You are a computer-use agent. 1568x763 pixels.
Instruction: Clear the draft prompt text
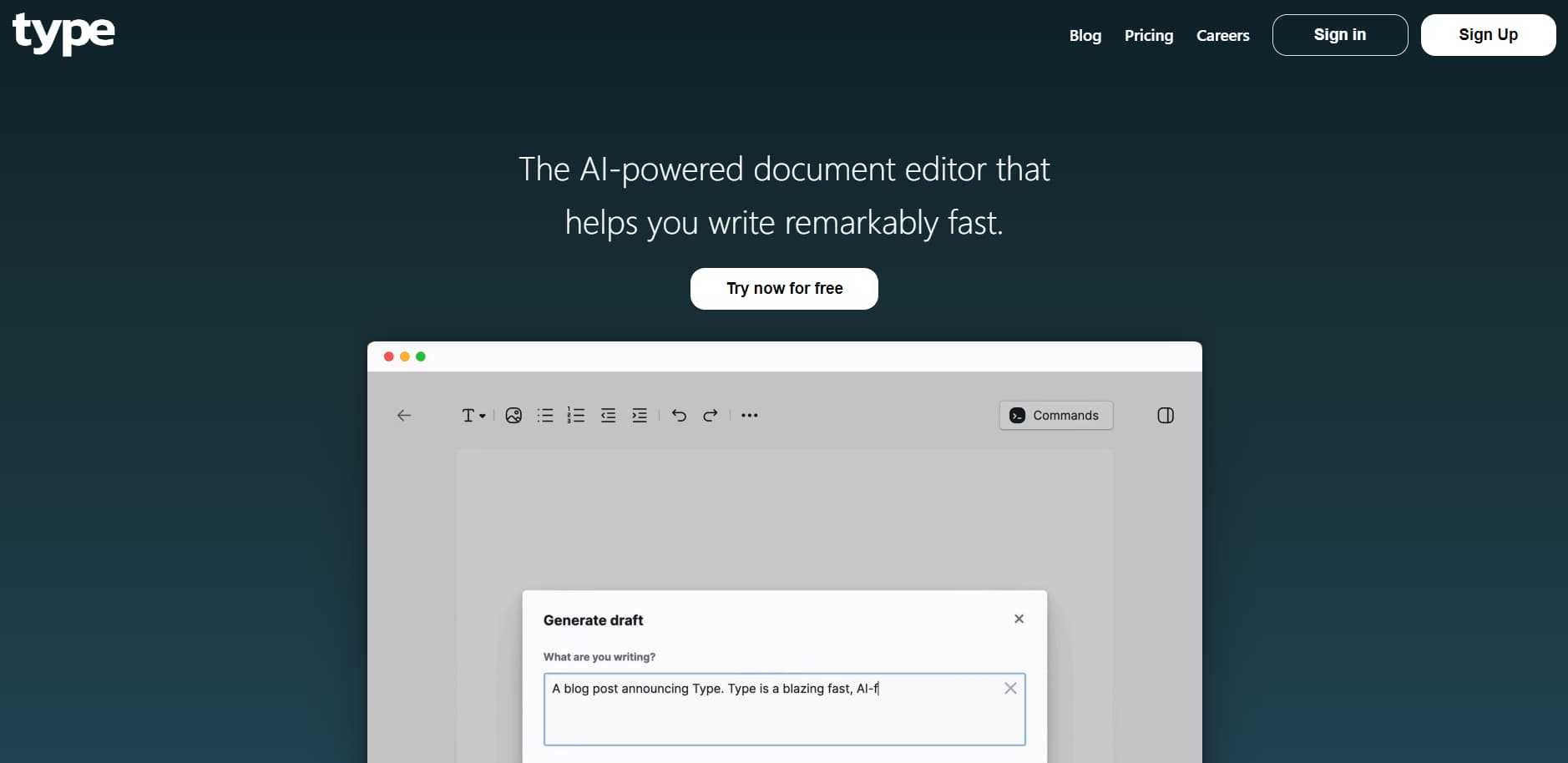(x=1010, y=688)
